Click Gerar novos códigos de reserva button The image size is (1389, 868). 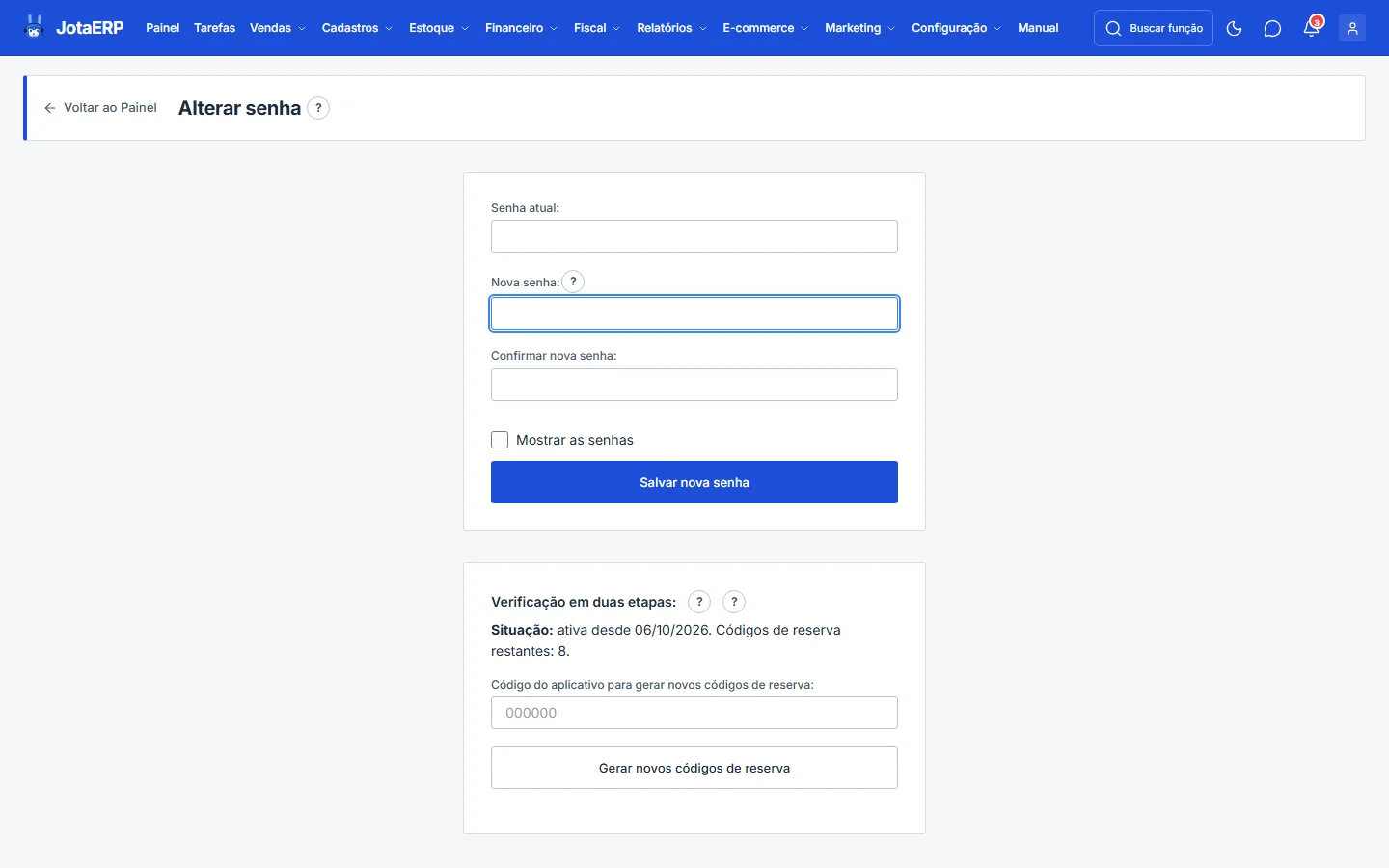coord(694,768)
